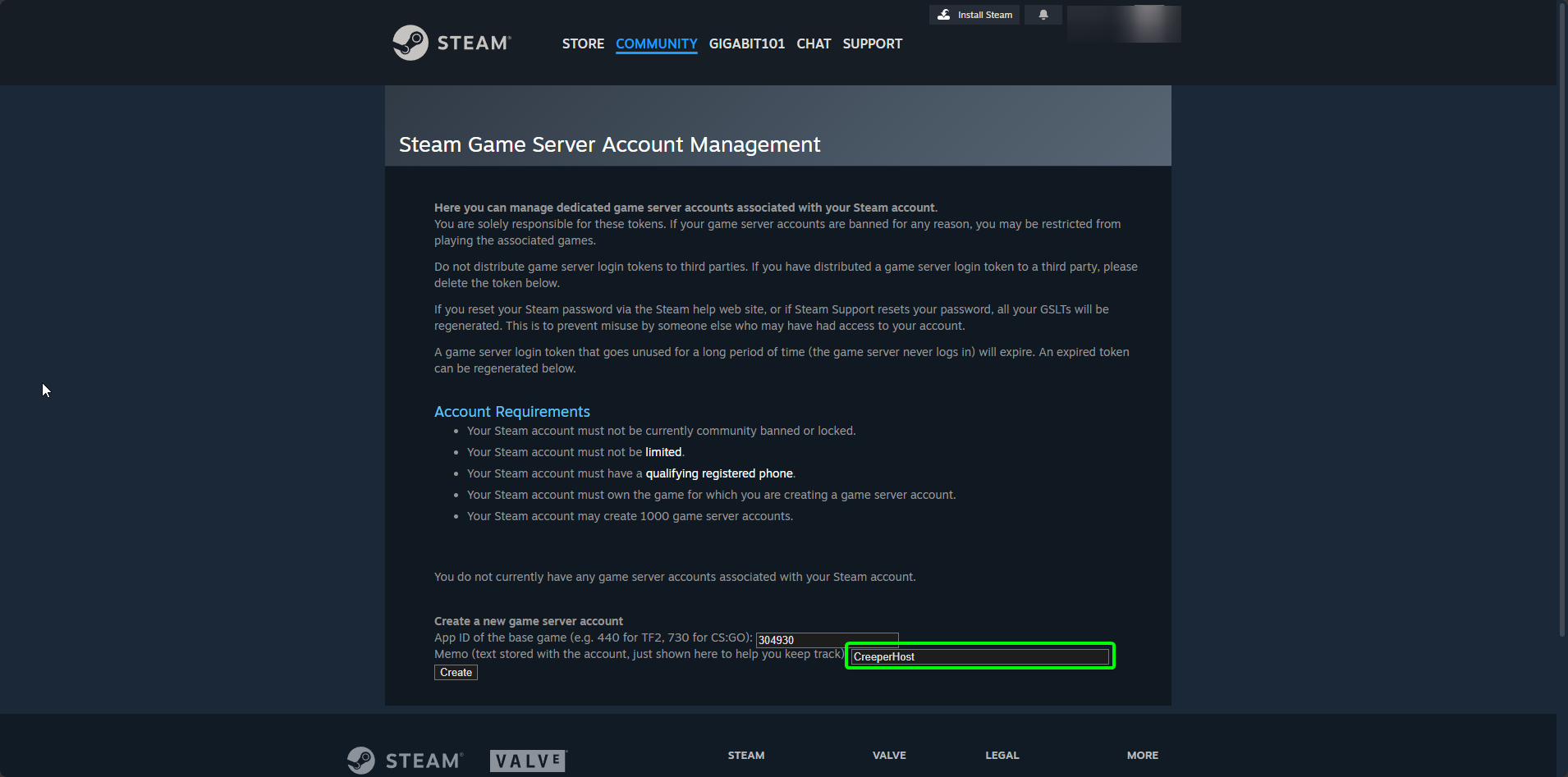Select the COMMUNITY tab
Viewport: 1568px width, 777px height.
pos(656,43)
